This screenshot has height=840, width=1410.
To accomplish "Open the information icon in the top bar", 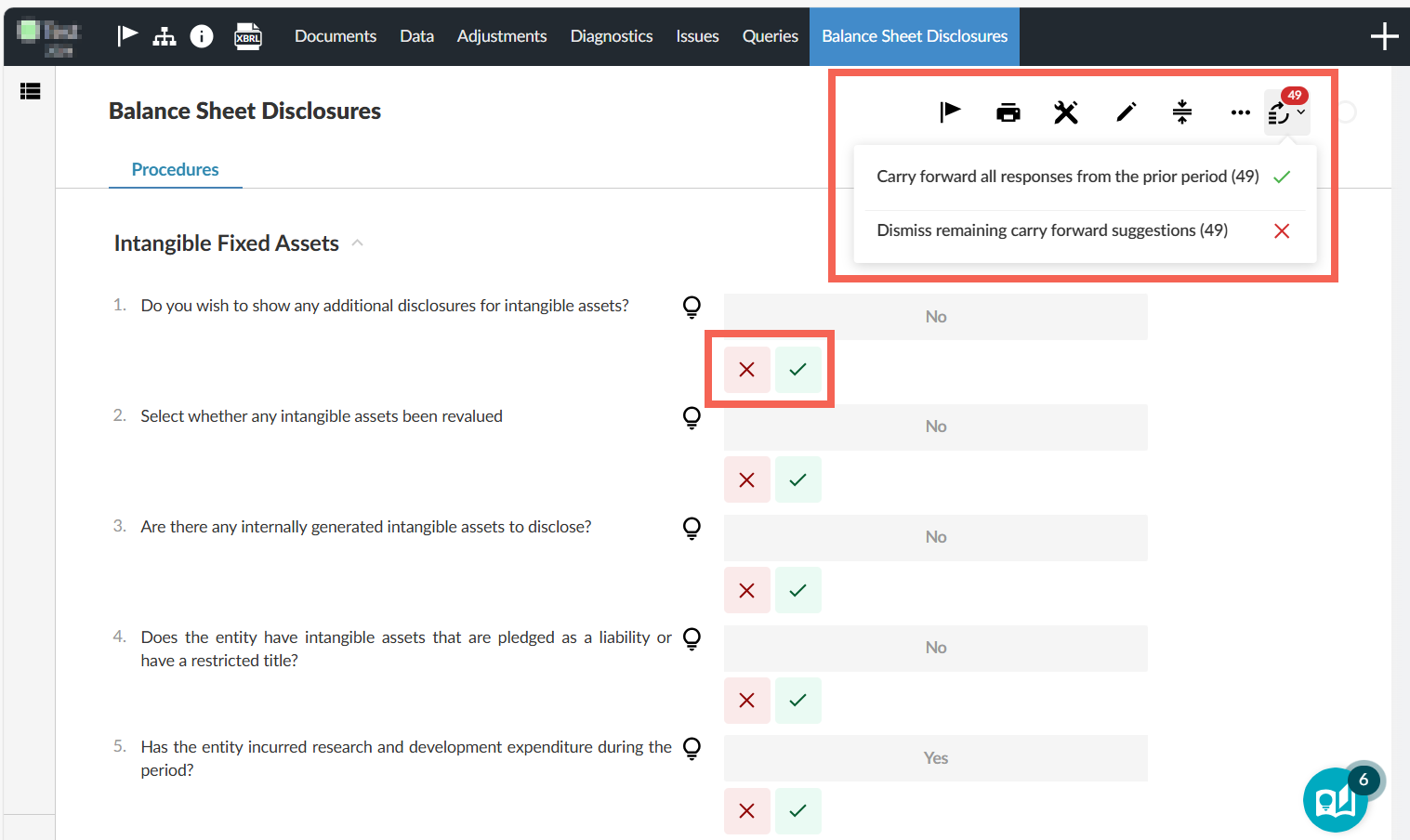I will (202, 35).
